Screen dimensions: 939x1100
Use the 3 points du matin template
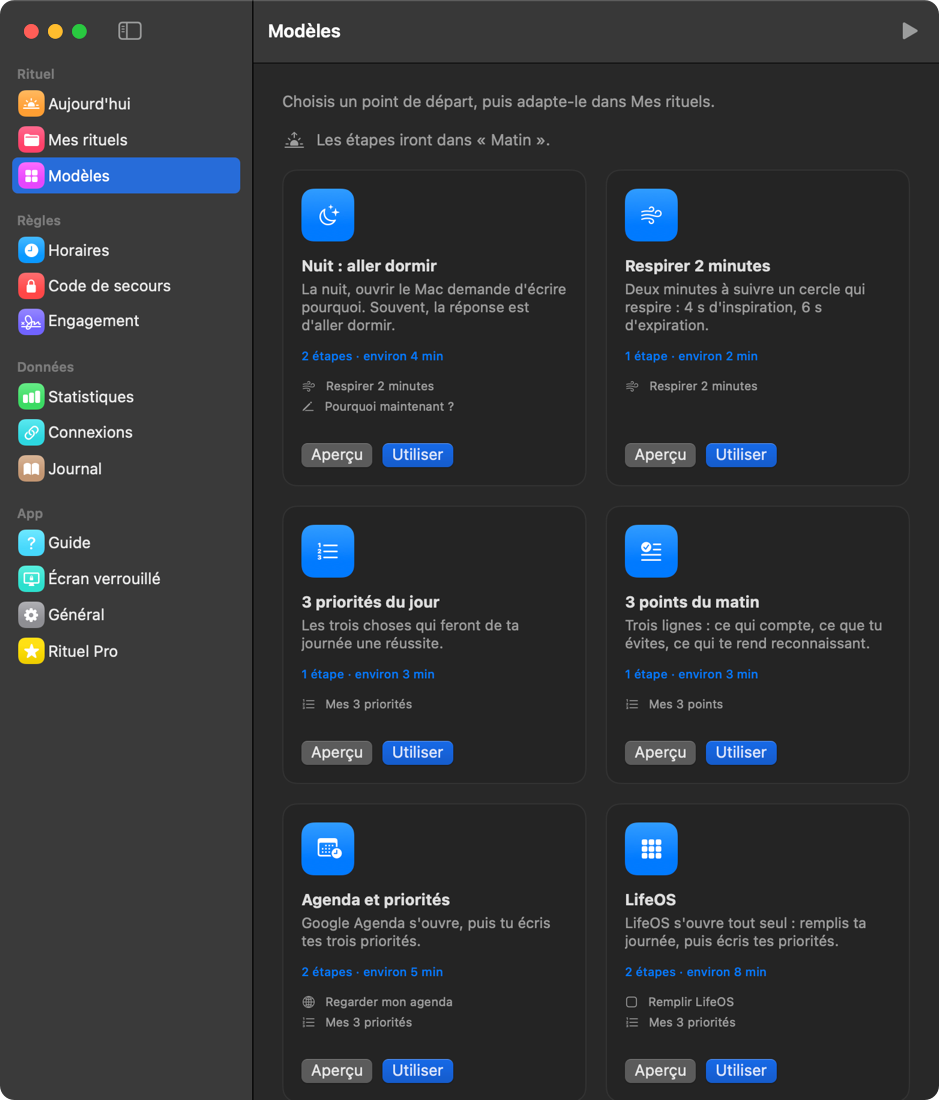(x=741, y=752)
